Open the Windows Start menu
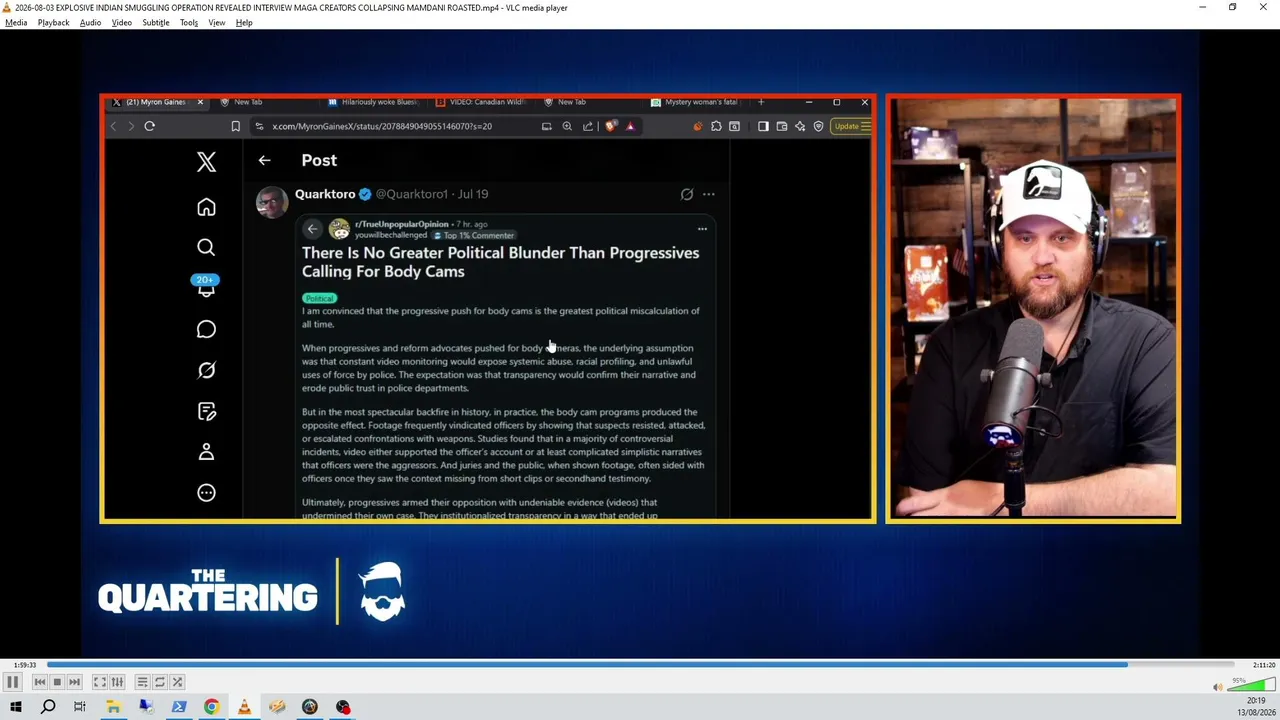Screen dimensions: 1280x720 [x=15, y=707]
